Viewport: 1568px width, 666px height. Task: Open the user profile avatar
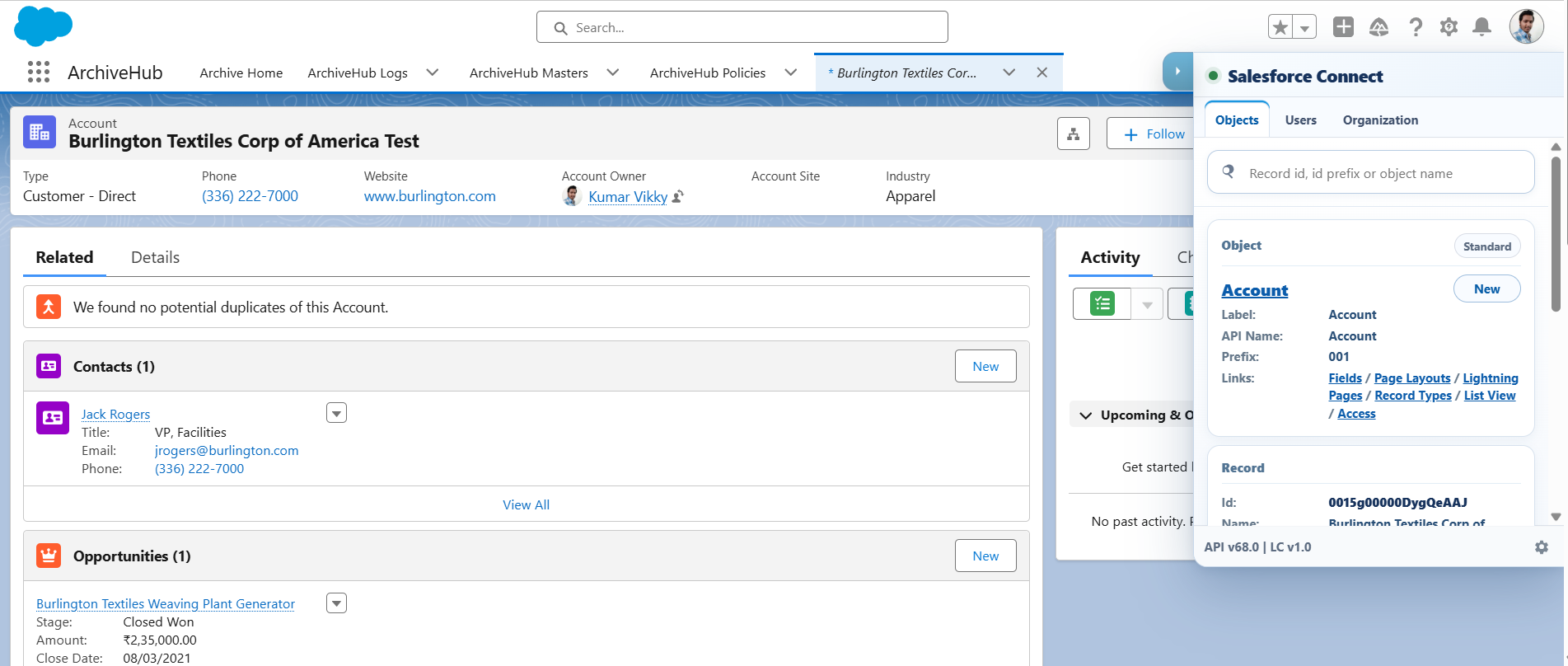1526,26
